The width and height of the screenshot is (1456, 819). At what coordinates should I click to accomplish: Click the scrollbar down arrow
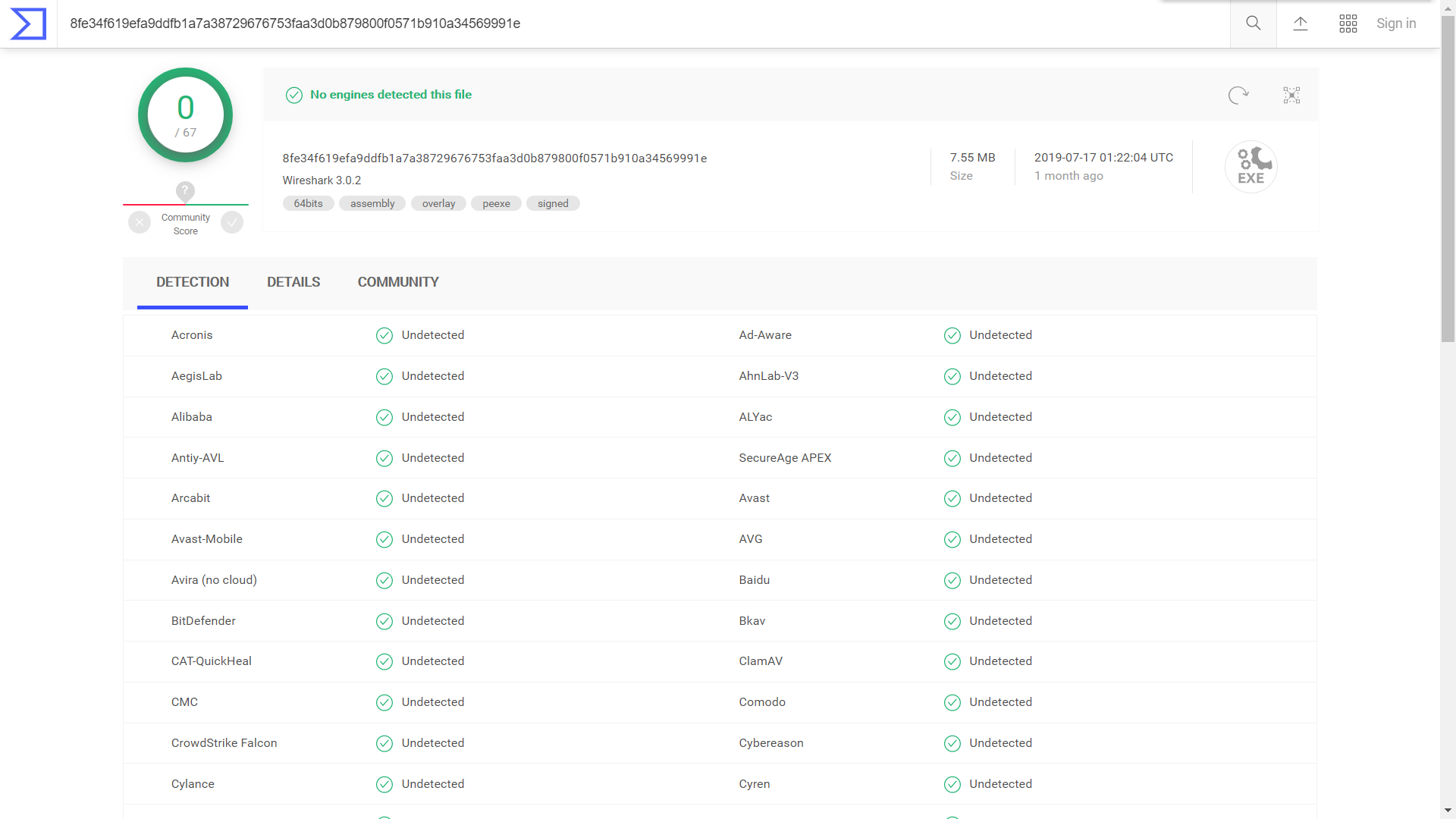(x=1448, y=811)
